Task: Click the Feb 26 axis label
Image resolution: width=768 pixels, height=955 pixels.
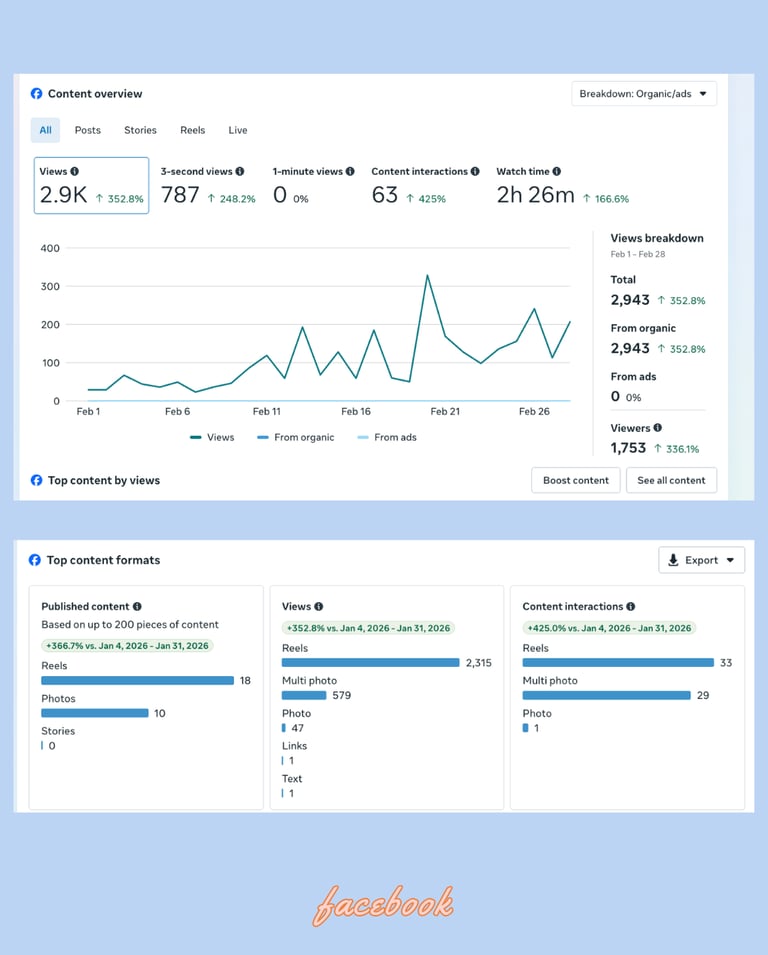Action: point(534,412)
